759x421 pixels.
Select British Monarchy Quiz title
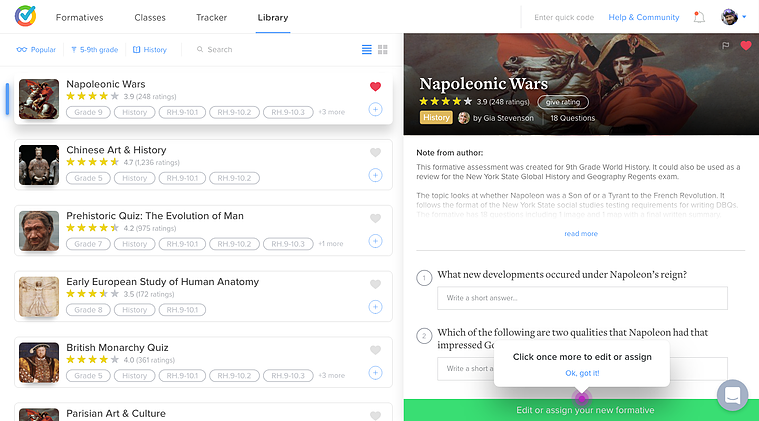coord(117,347)
